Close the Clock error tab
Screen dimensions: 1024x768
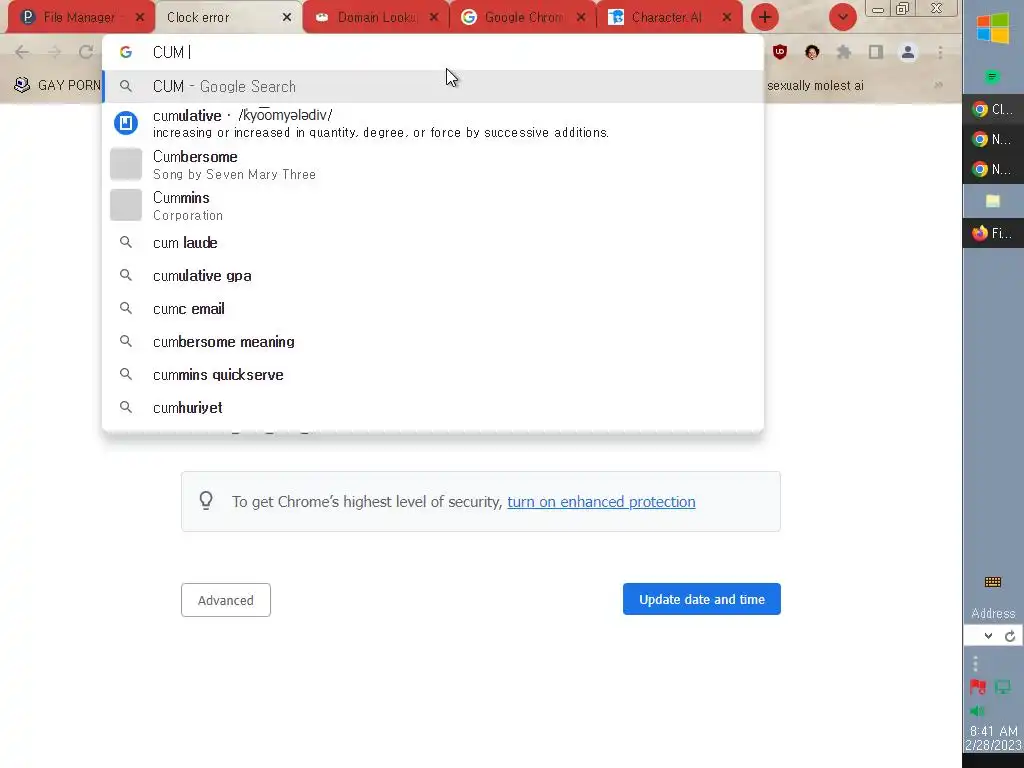point(287,18)
